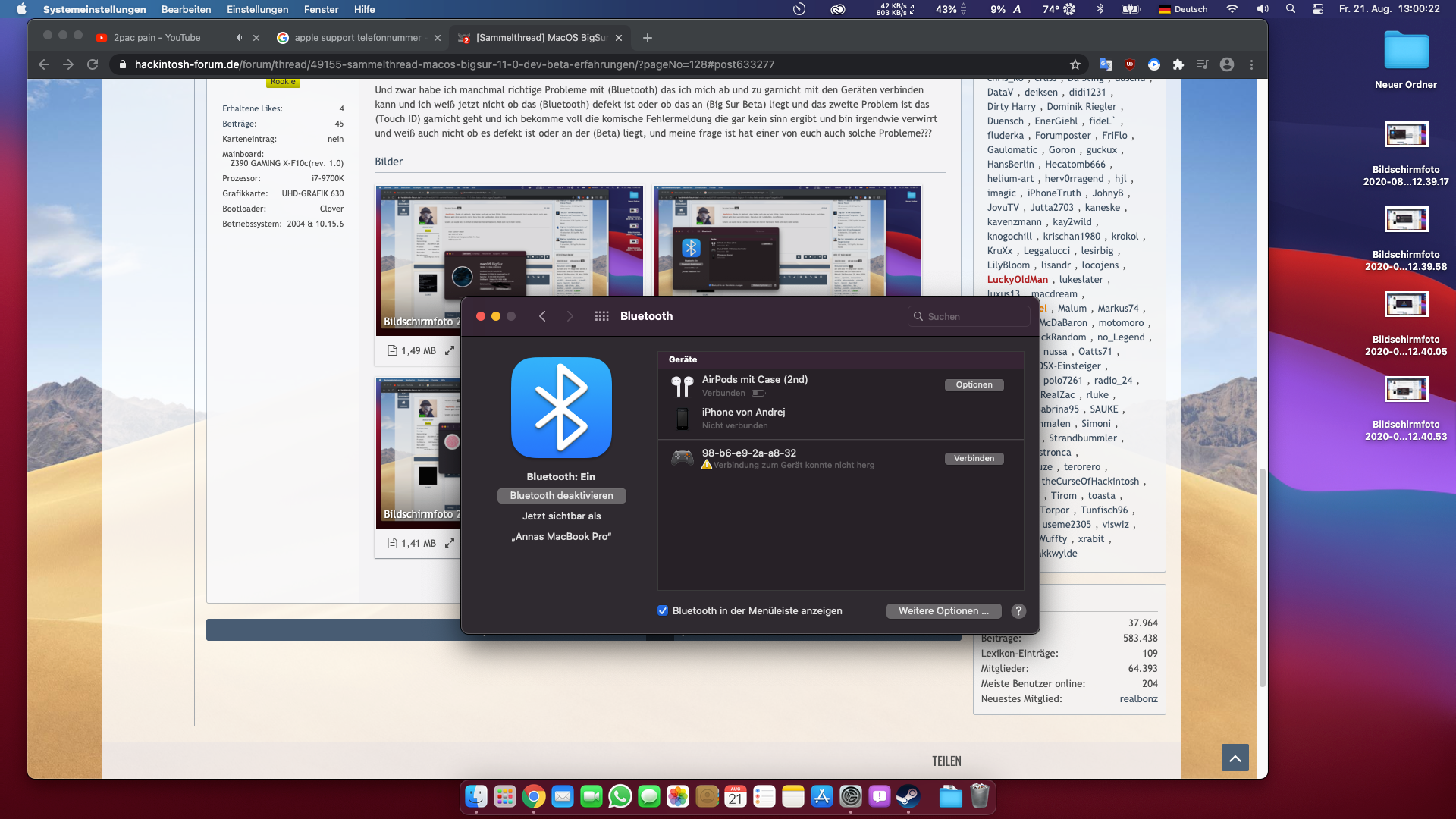The image size is (1456, 819).
Task: Open the Fenster menu
Action: 321,9
